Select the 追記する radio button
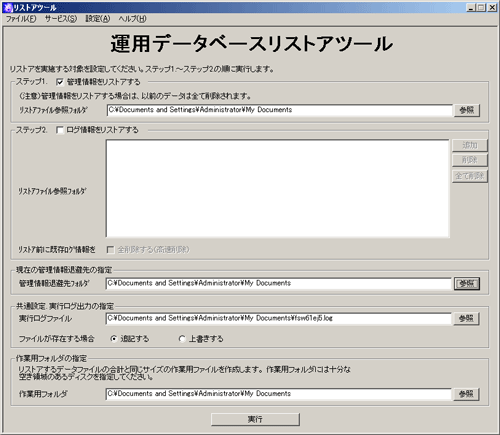 (114, 339)
